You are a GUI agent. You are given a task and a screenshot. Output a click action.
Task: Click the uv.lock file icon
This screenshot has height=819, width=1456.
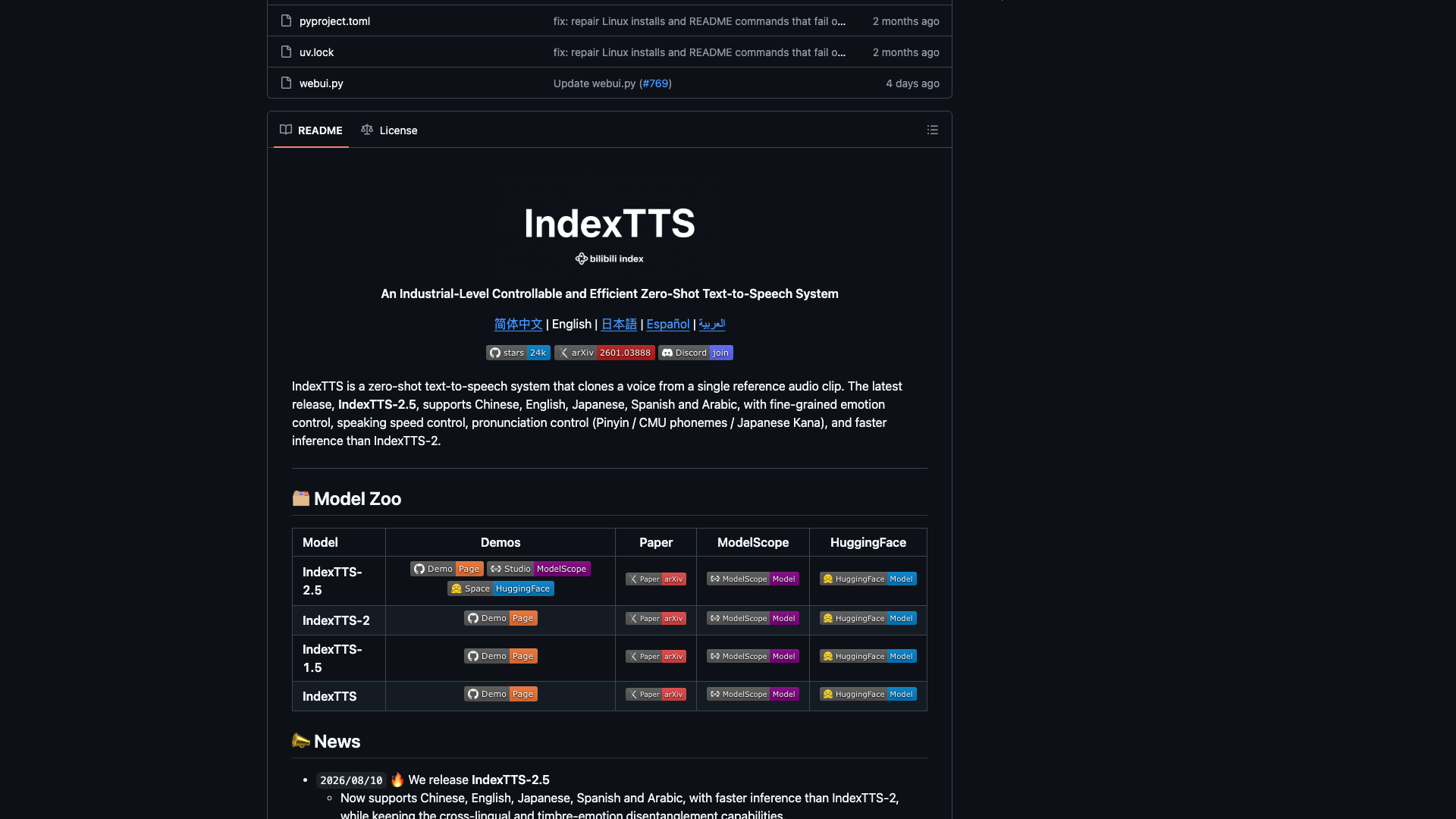click(286, 52)
